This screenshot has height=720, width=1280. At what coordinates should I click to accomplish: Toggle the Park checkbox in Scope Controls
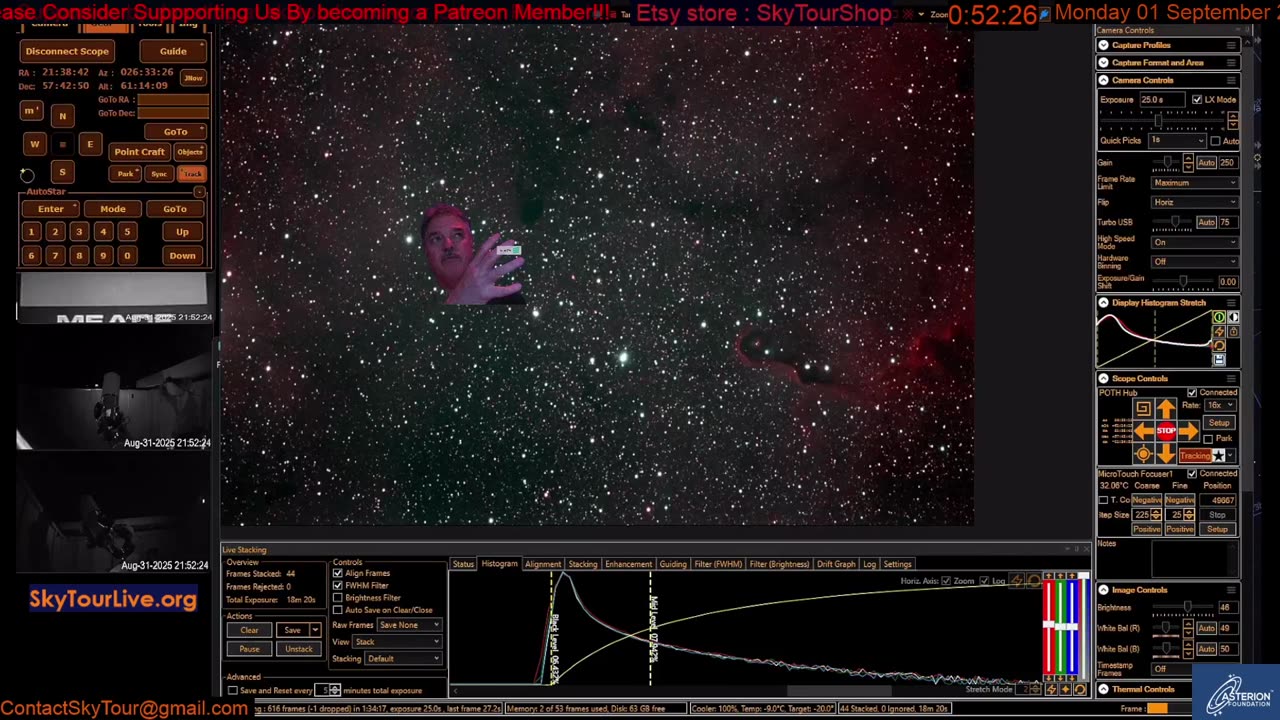1208,439
